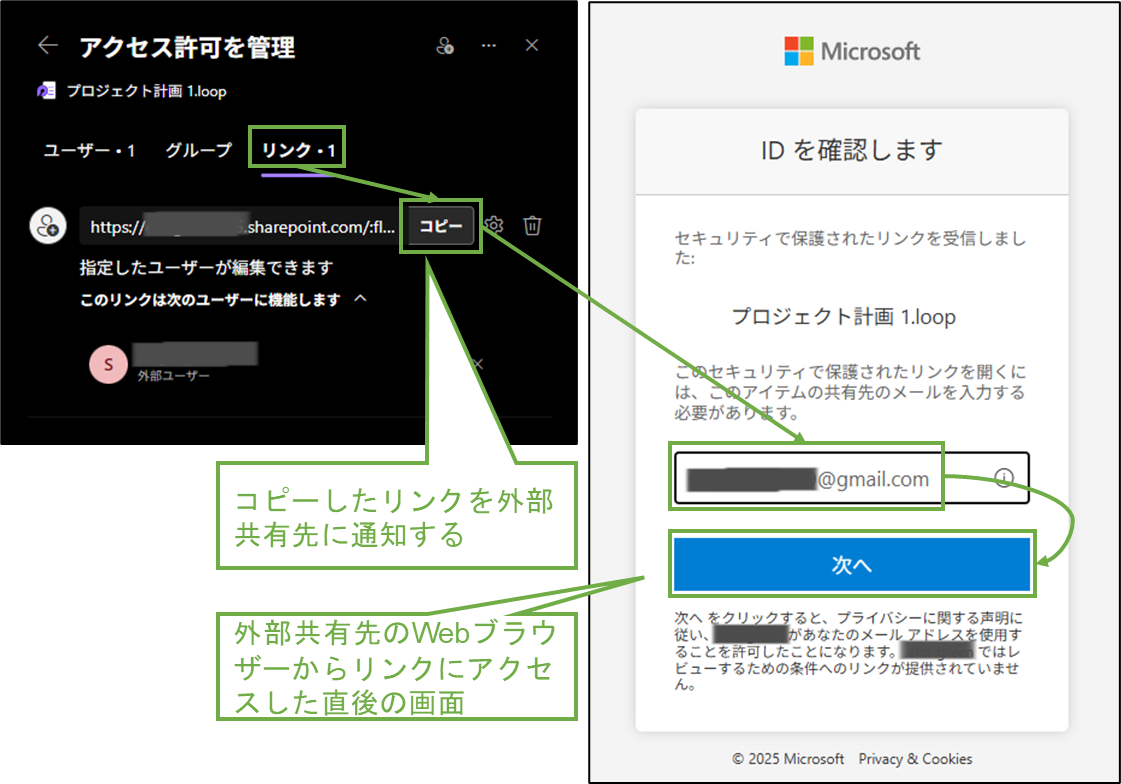This screenshot has width=1121, height=784.
Task: Switch to the ユーザー・1 tab
Action: 89,150
